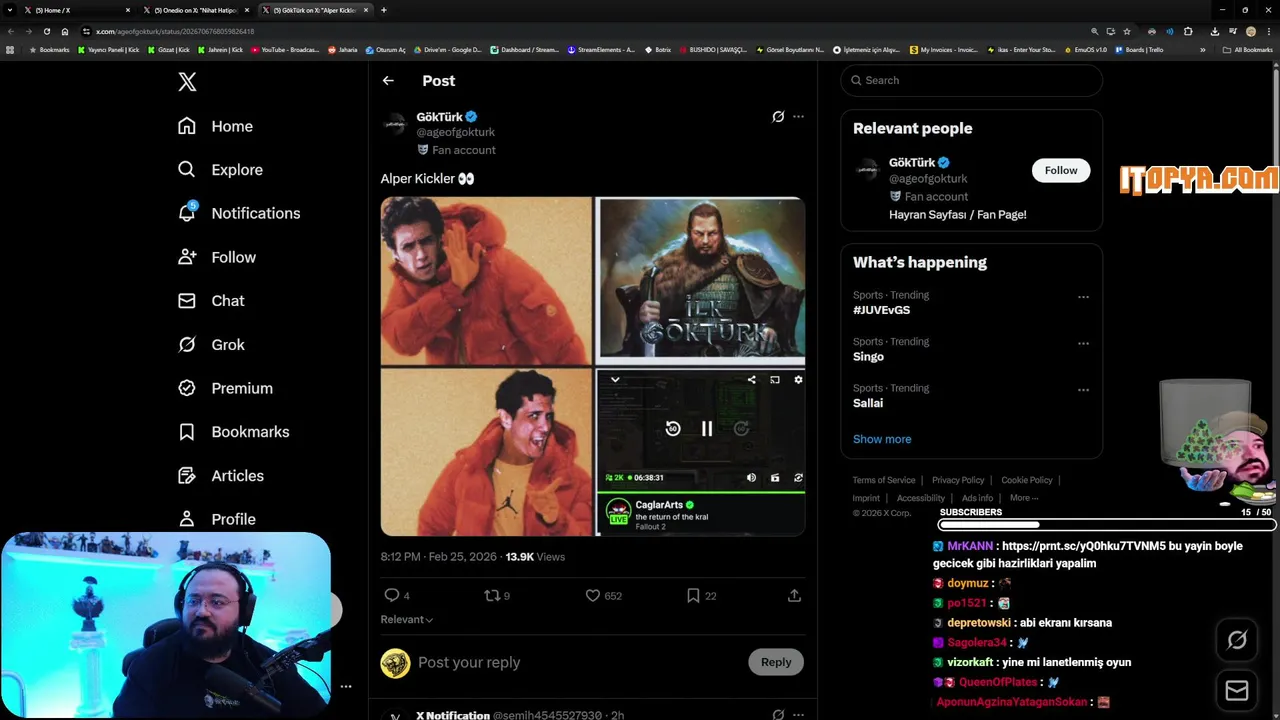Open Chat in the sidebar

[x=210, y=301]
